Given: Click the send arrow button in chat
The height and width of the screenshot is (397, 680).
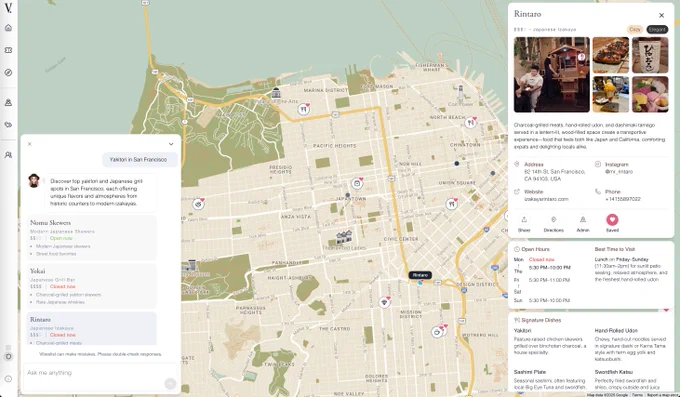Looking at the screenshot, I should [x=170, y=383].
